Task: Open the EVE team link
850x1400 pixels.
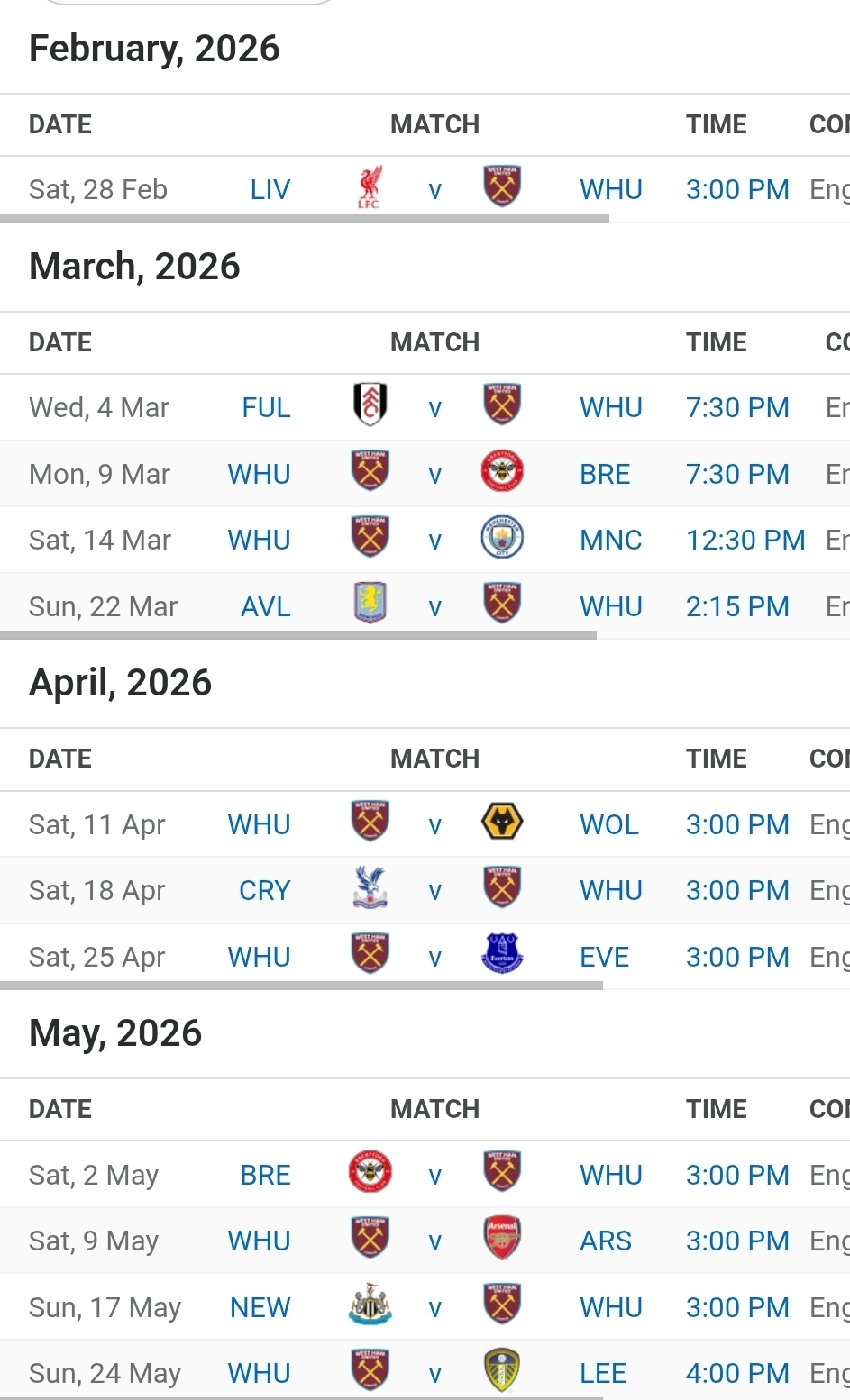Action: coord(604,957)
